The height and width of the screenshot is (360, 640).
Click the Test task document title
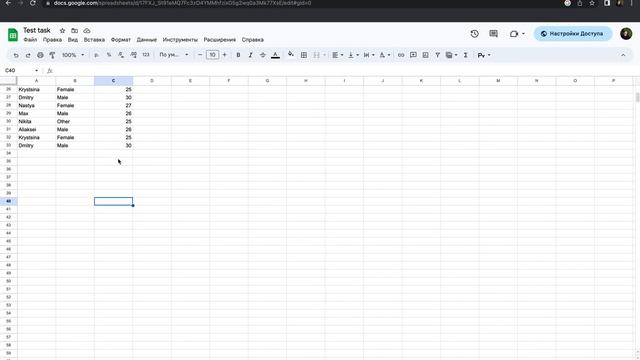(x=37, y=30)
